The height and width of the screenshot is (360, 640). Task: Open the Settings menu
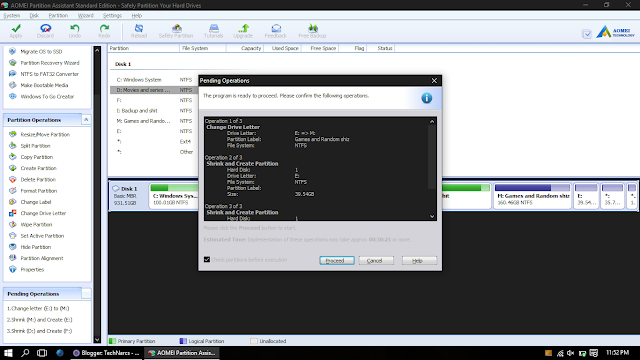112,16
